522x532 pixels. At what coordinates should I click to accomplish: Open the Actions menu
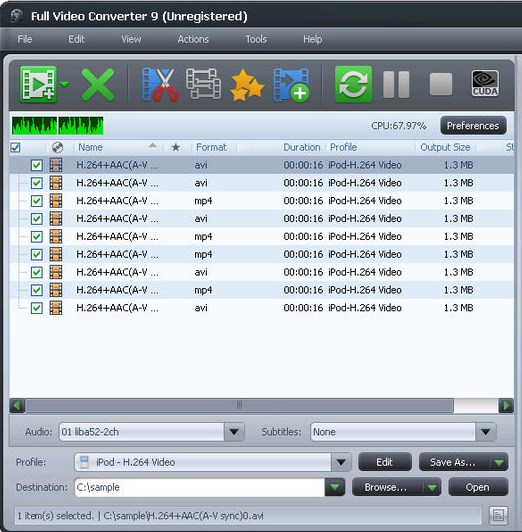[193, 39]
